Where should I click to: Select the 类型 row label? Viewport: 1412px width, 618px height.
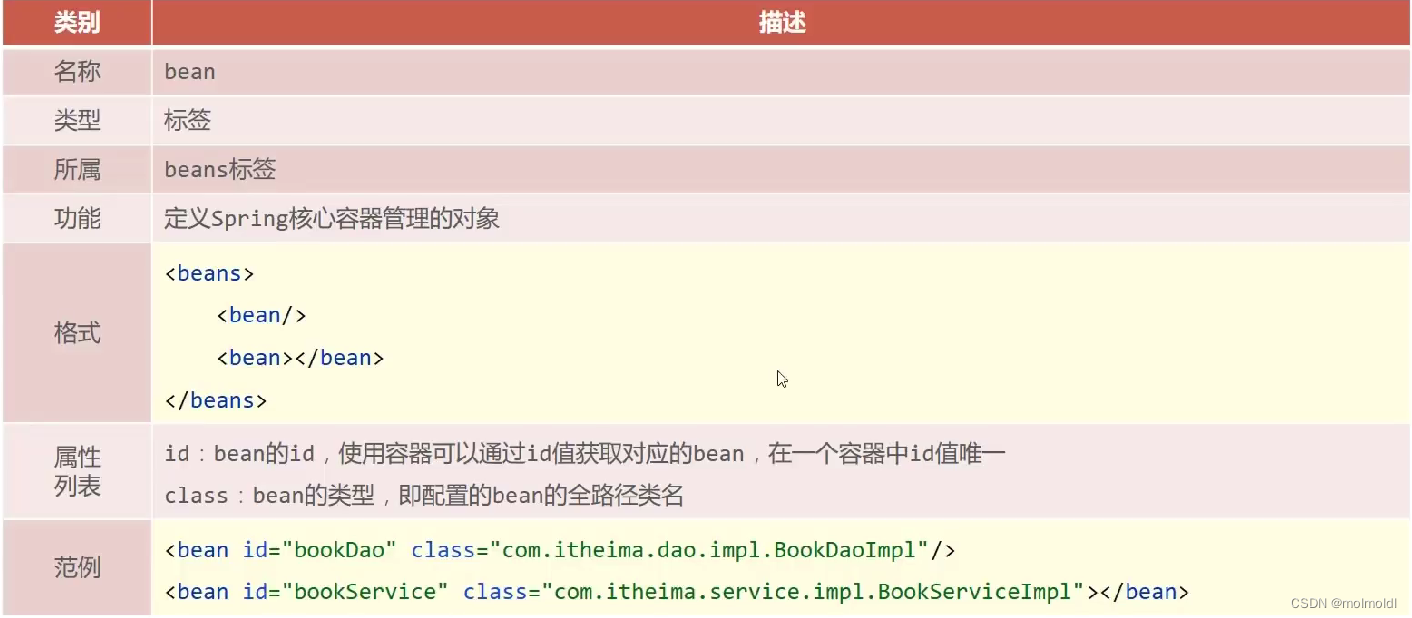pyautogui.click(x=76, y=120)
